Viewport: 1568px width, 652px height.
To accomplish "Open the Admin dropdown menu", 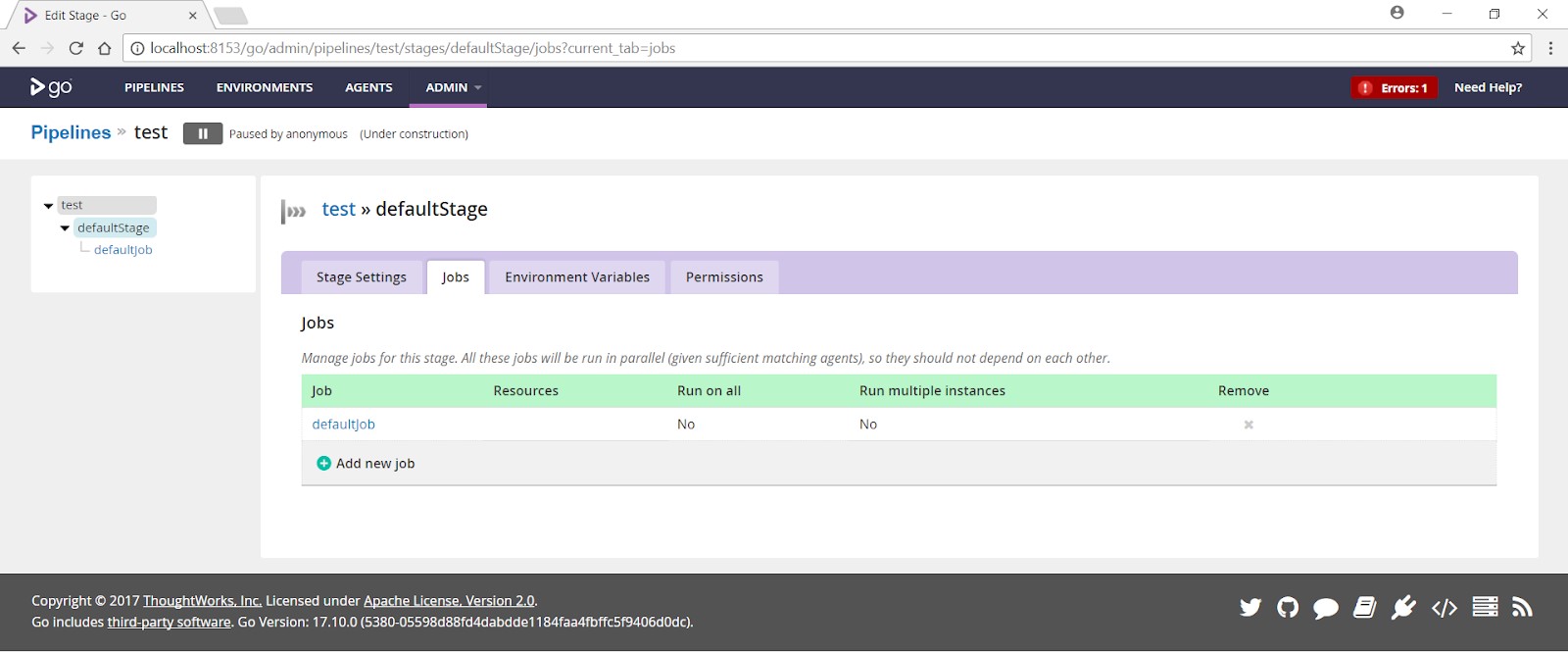I will tap(453, 87).
